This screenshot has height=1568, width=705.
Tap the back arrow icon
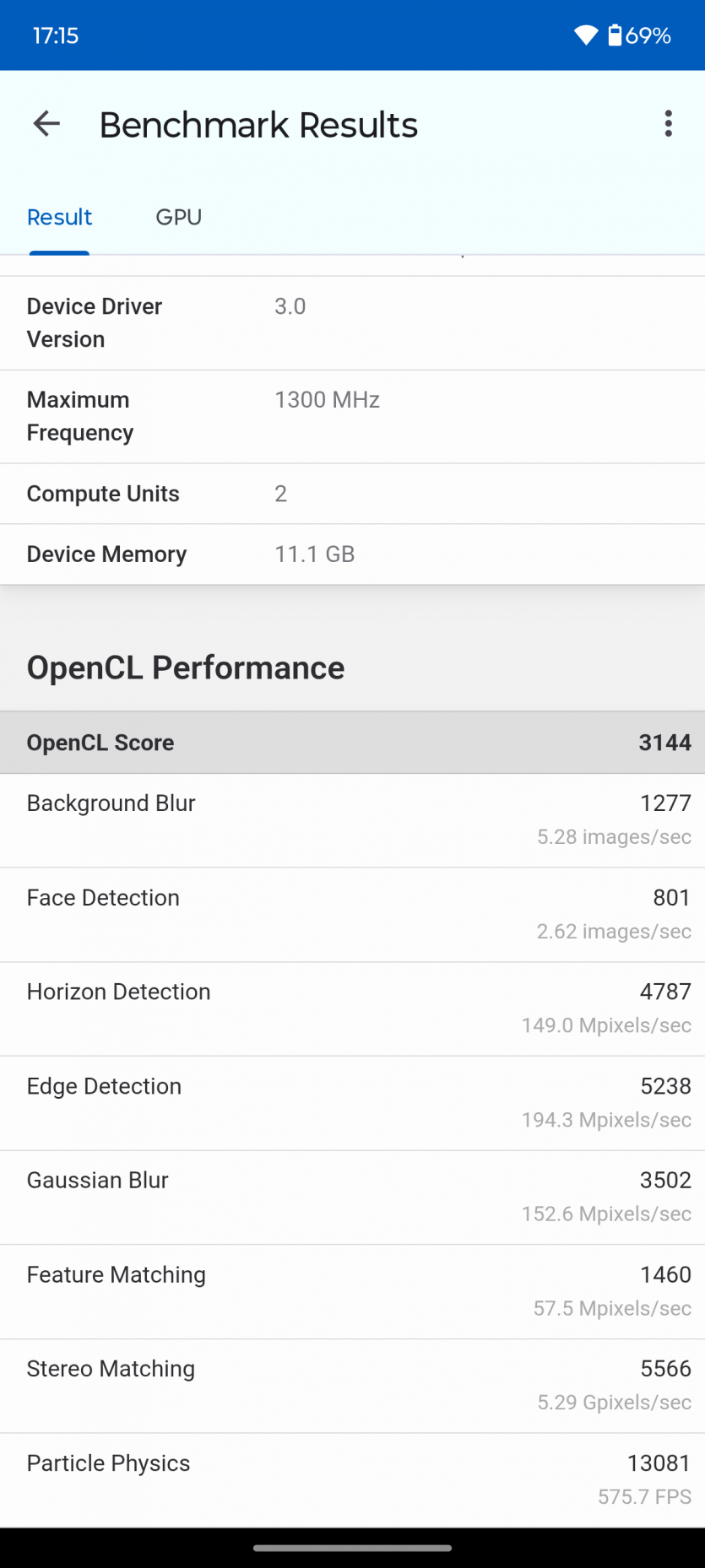click(46, 124)
